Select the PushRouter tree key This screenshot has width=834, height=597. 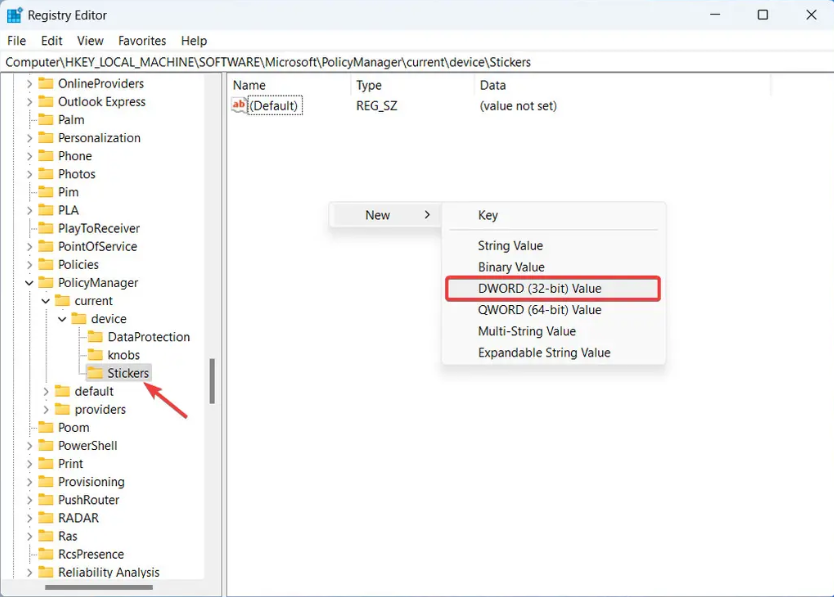(88, 500)
